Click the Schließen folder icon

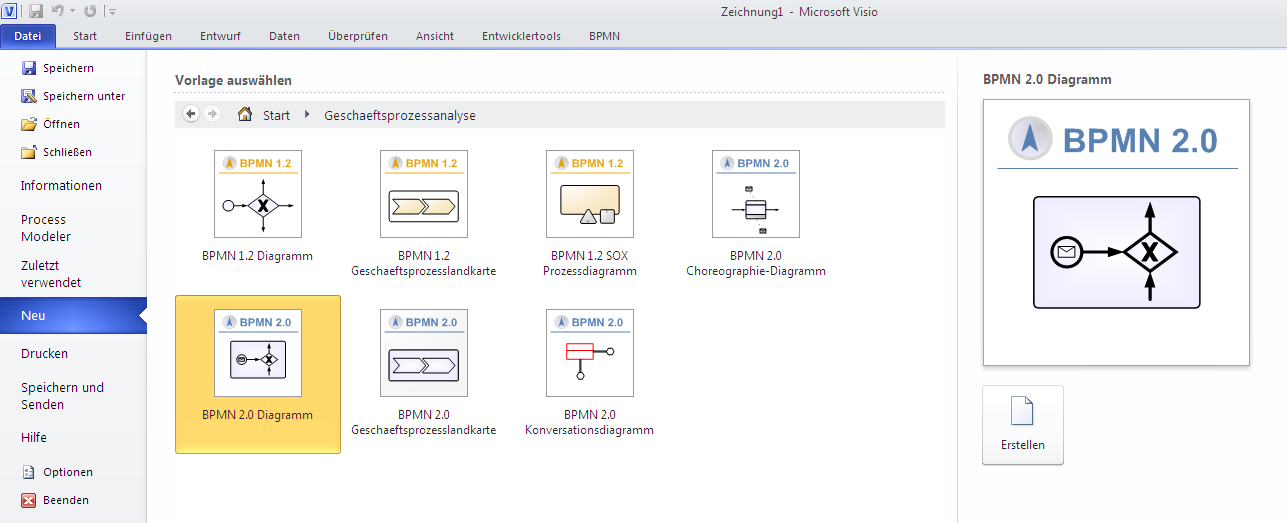pos(28,152)
